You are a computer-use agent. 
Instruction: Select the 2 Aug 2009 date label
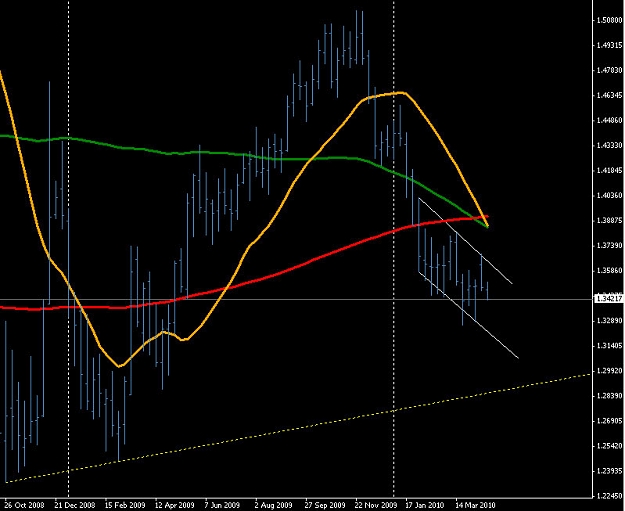coord(273,505)
